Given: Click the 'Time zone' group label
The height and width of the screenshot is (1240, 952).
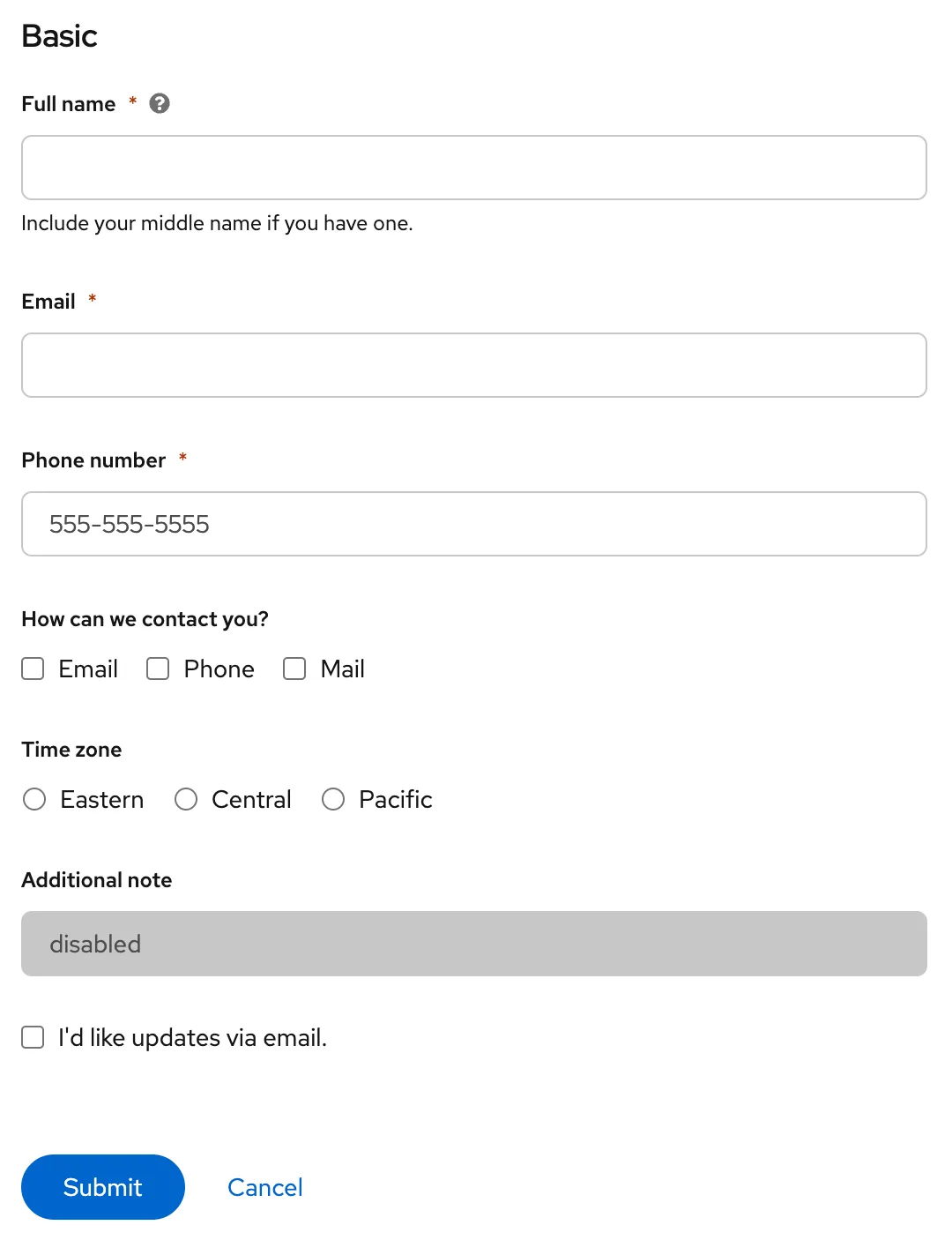Looking at the screenshot, I should pyautogui.click(x=71, y=750).
